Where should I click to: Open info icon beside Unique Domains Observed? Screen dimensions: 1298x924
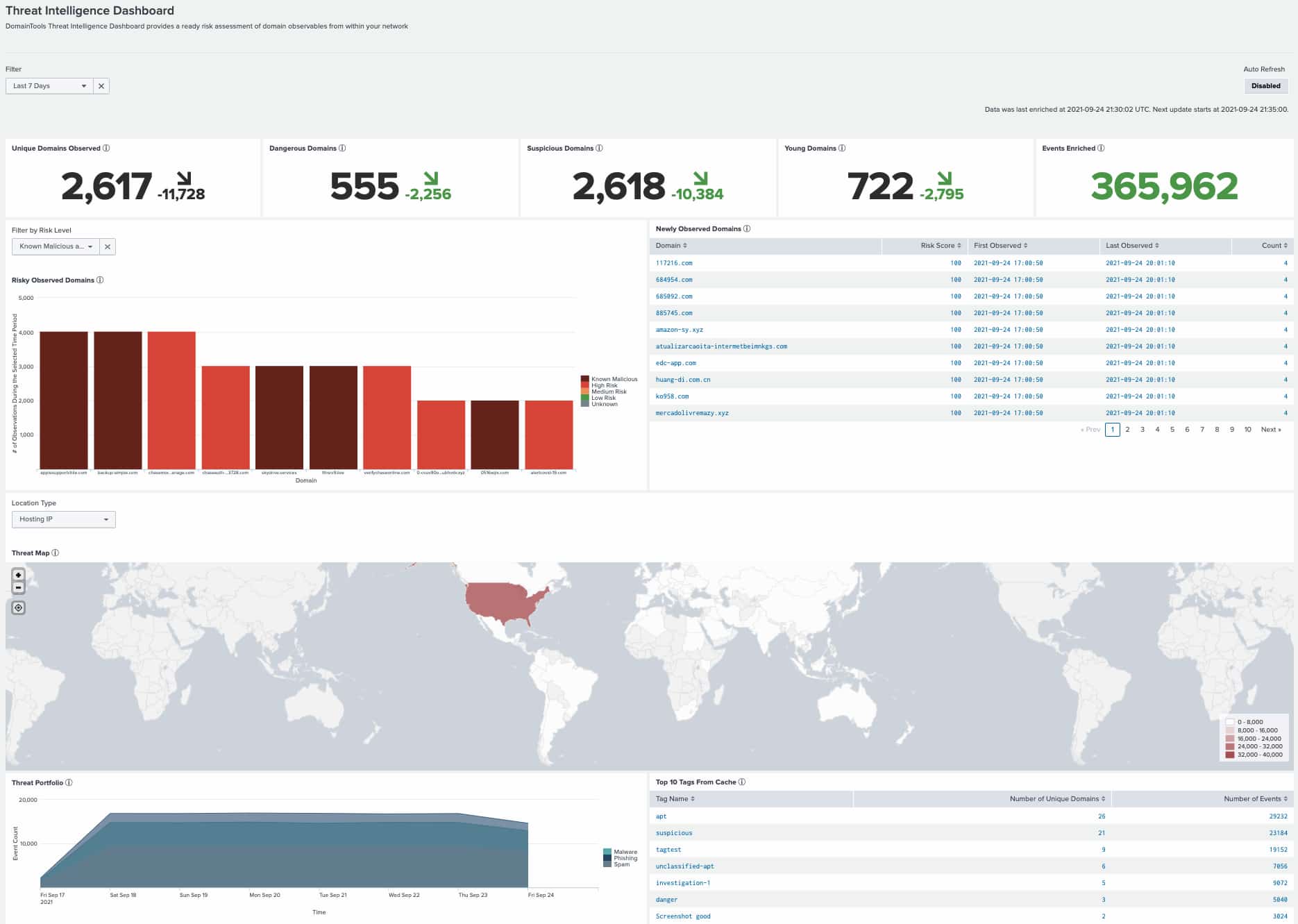(x=106, y=148)
